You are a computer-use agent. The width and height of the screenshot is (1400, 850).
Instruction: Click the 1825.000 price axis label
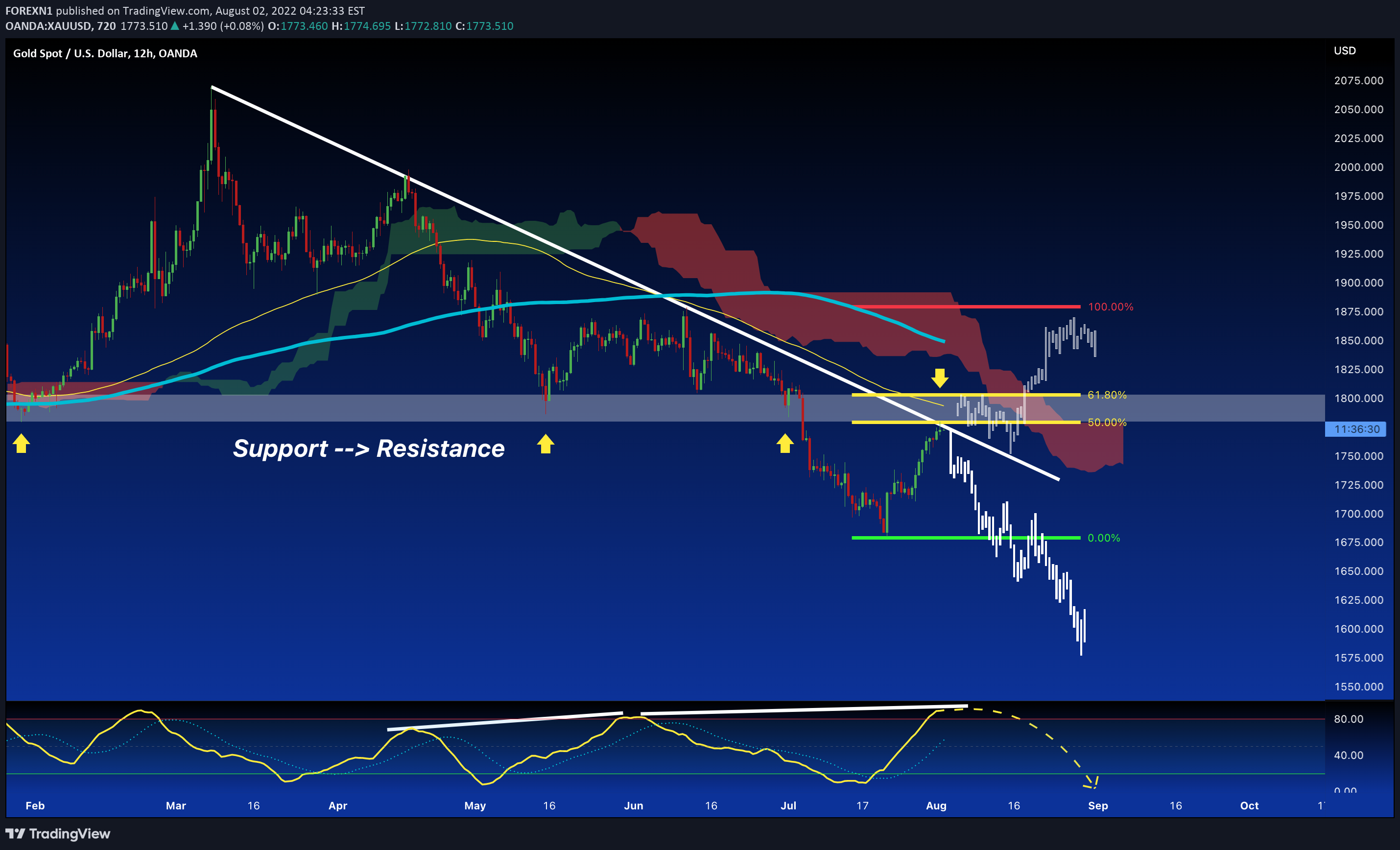1358,369
